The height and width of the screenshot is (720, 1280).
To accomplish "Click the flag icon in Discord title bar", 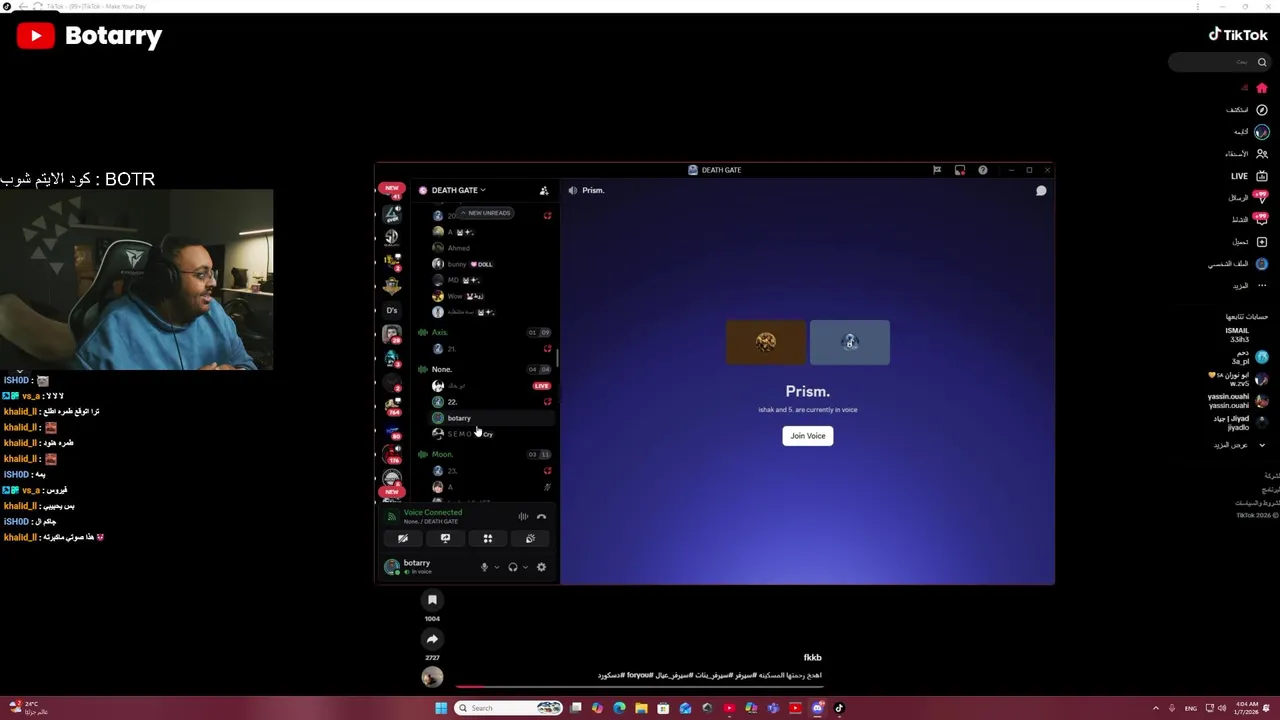I will pos(937,170).
